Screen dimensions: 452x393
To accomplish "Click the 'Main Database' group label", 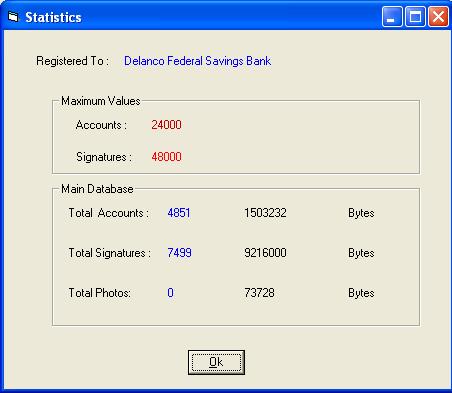I will [x=97, y=189].
